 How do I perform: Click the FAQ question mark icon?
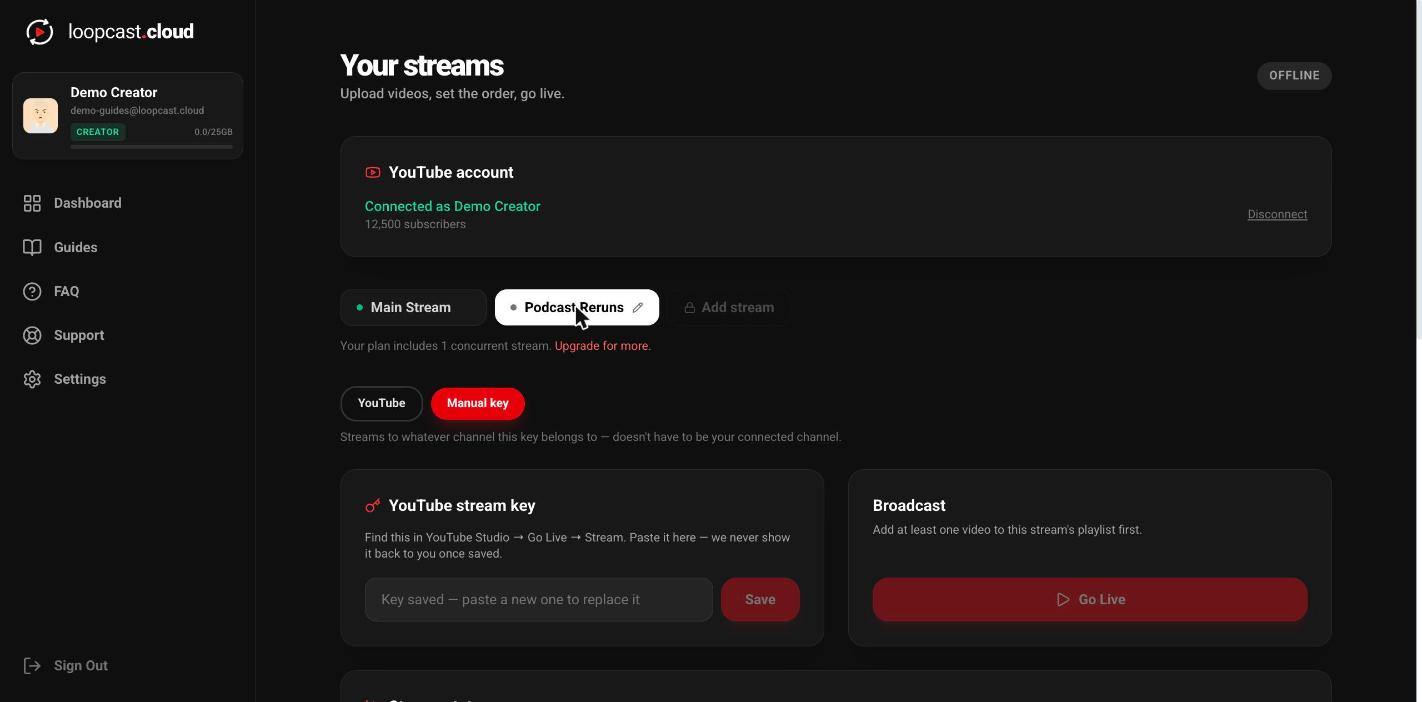coord(32,291)
